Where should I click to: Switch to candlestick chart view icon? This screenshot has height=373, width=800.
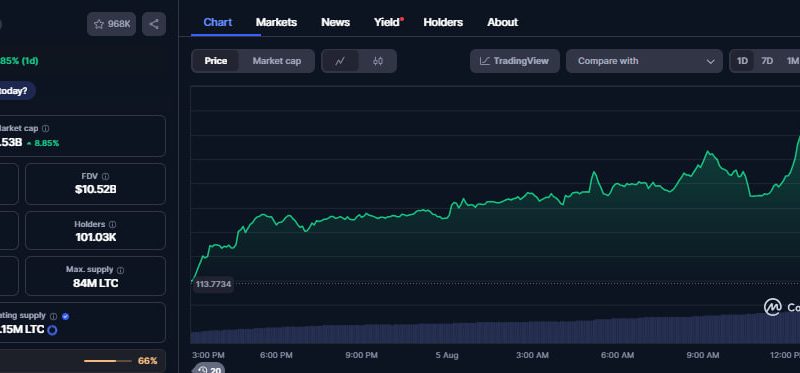[378, 61]
